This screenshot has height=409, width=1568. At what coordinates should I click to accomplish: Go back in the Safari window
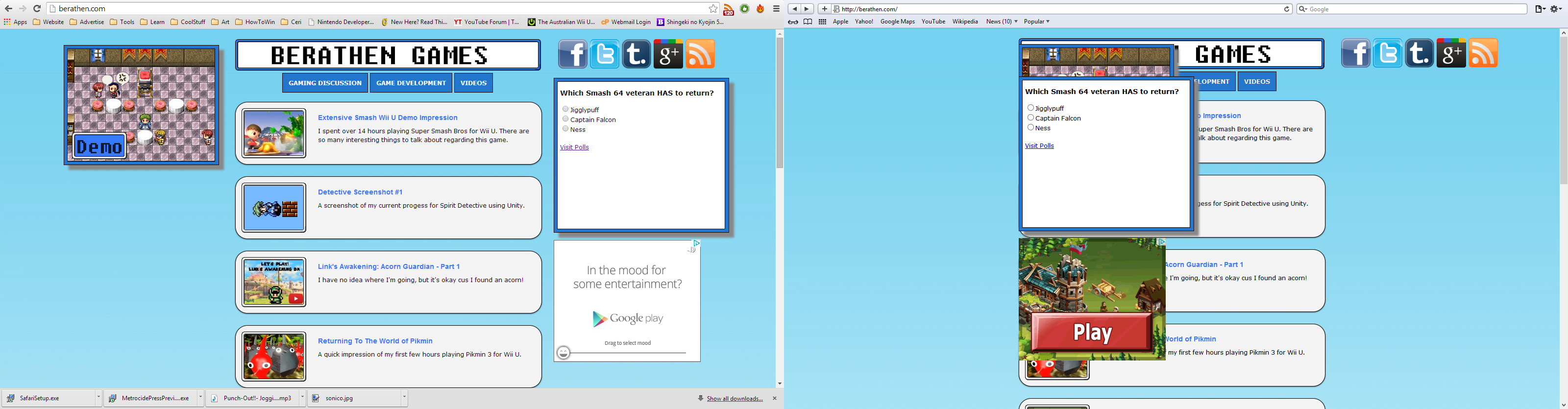click(794, 9)
